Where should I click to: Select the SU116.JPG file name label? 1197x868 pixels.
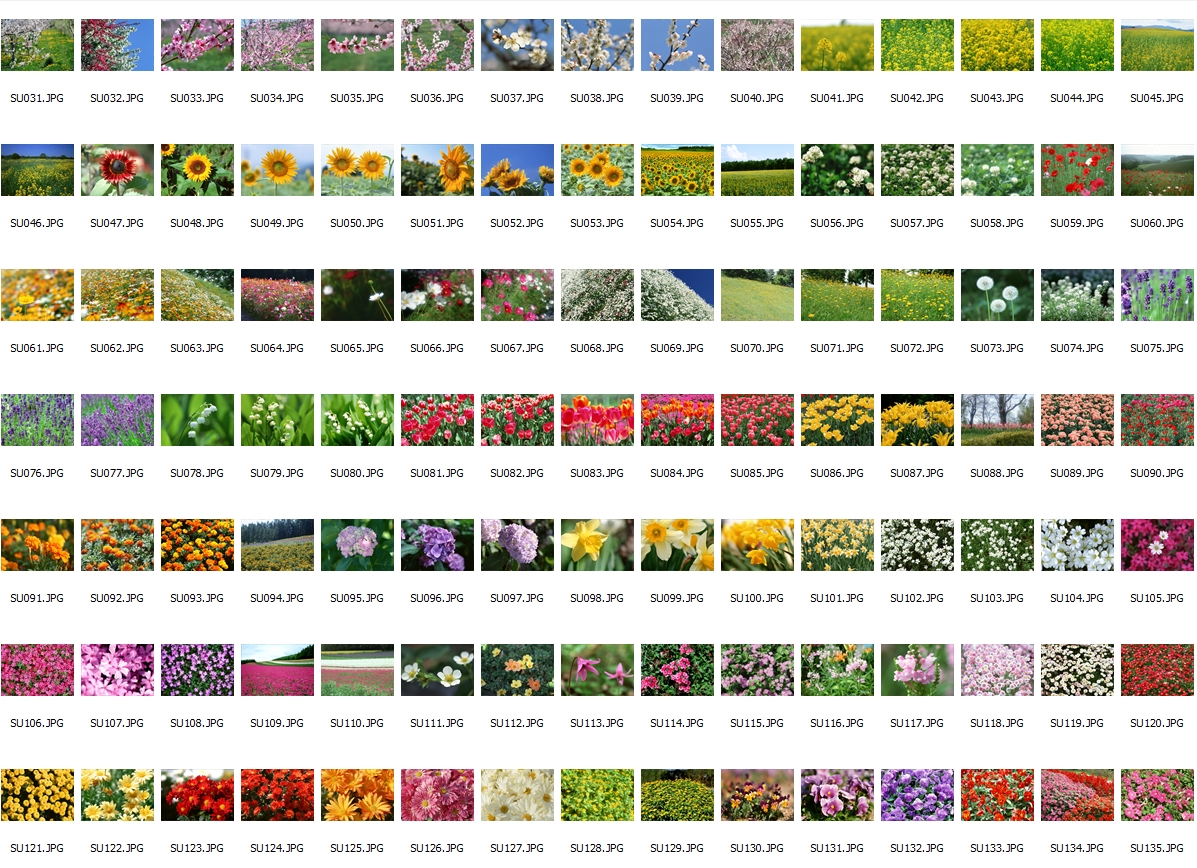point(837,723)
